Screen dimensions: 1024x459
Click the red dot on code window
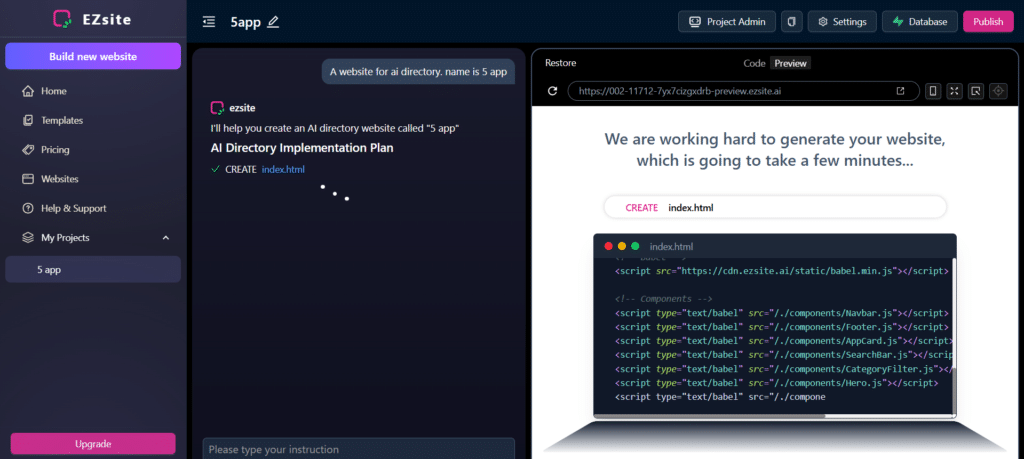(x=609, y=246)
